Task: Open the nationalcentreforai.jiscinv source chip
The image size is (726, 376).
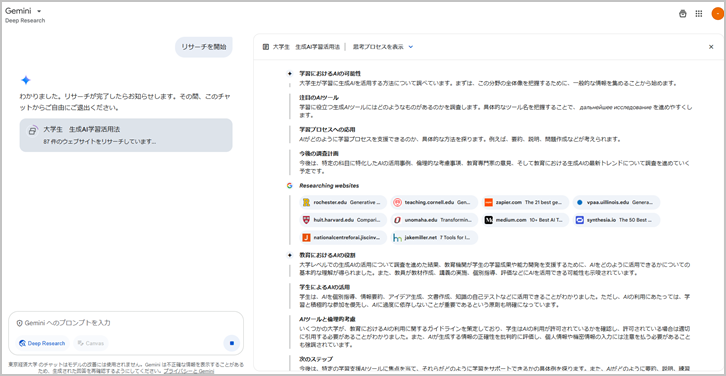Action: click(343, 238)
